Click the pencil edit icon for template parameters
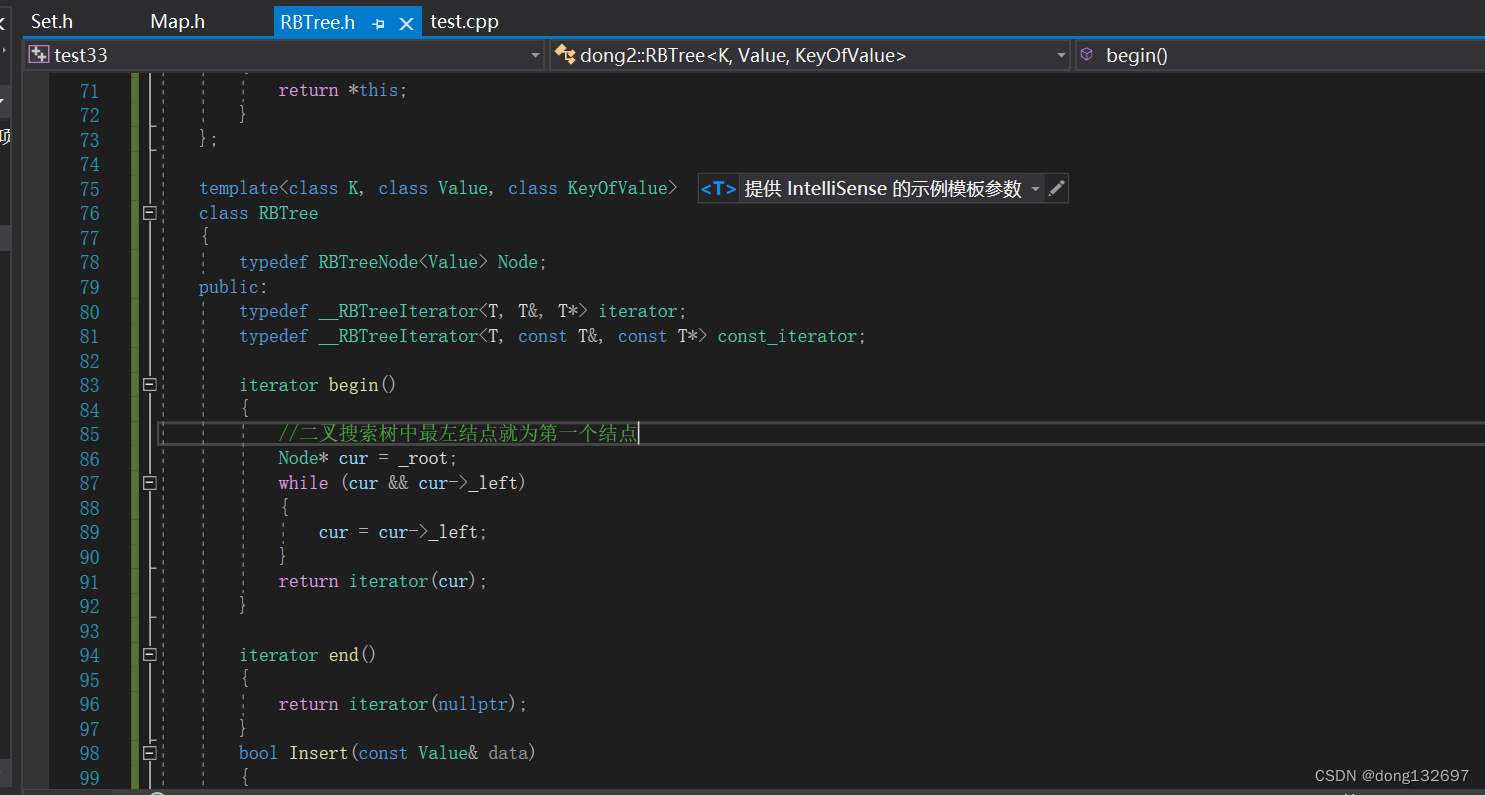Screen dimensions: 1485x795 click(x=1056, y=188)
